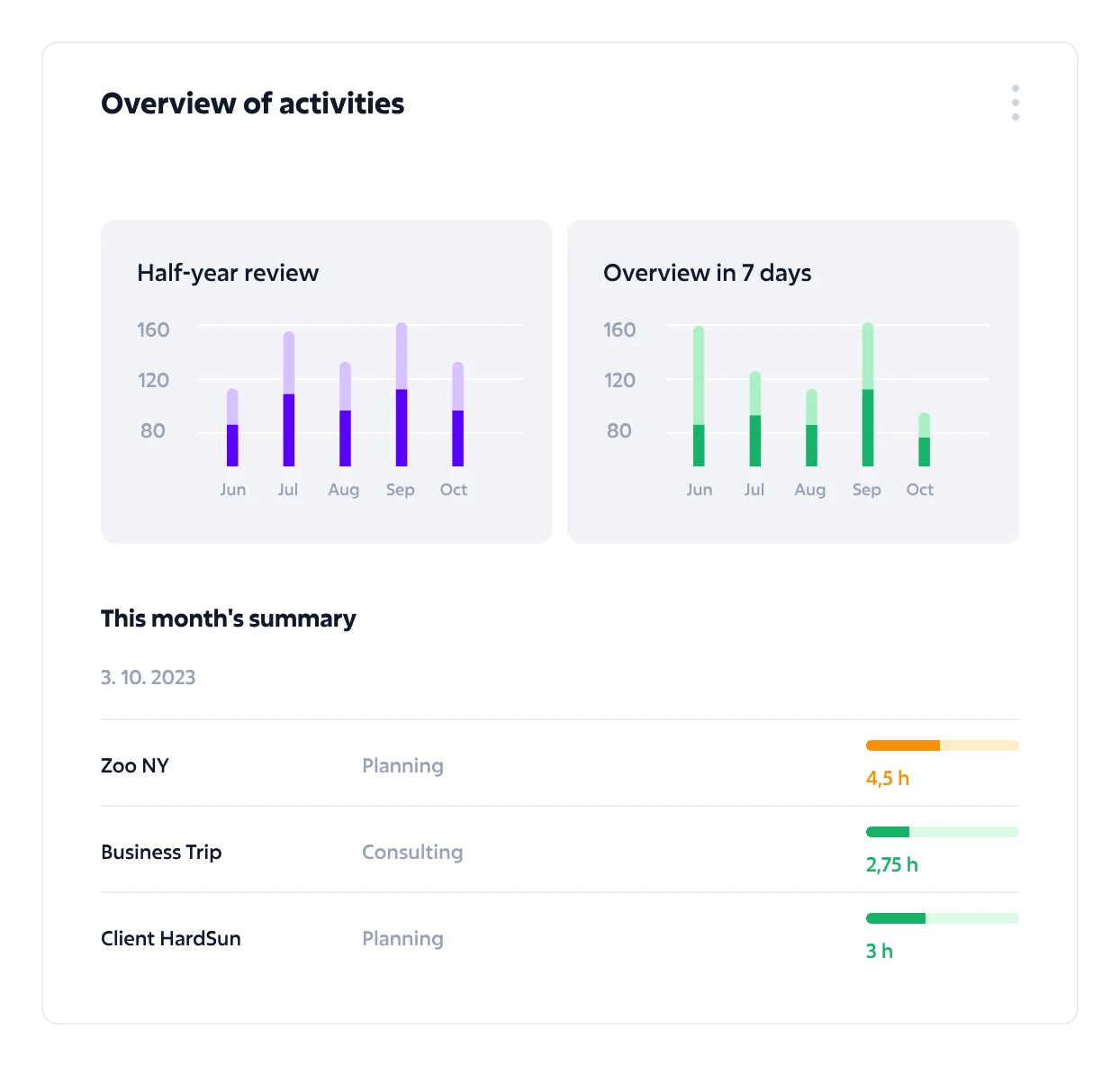
Task: Select the Jul bar in Half-year review
Action: coord(289,399)
